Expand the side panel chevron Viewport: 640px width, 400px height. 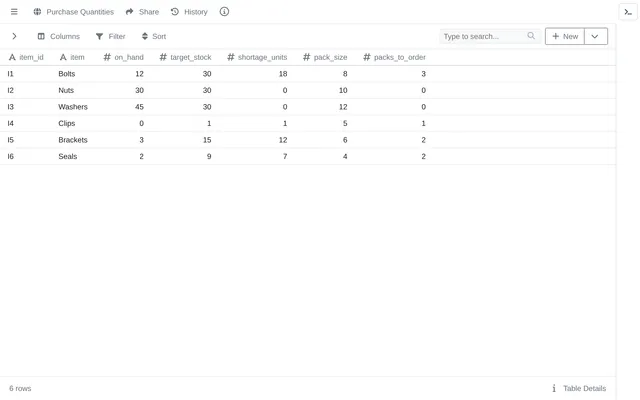coord(14,36)
